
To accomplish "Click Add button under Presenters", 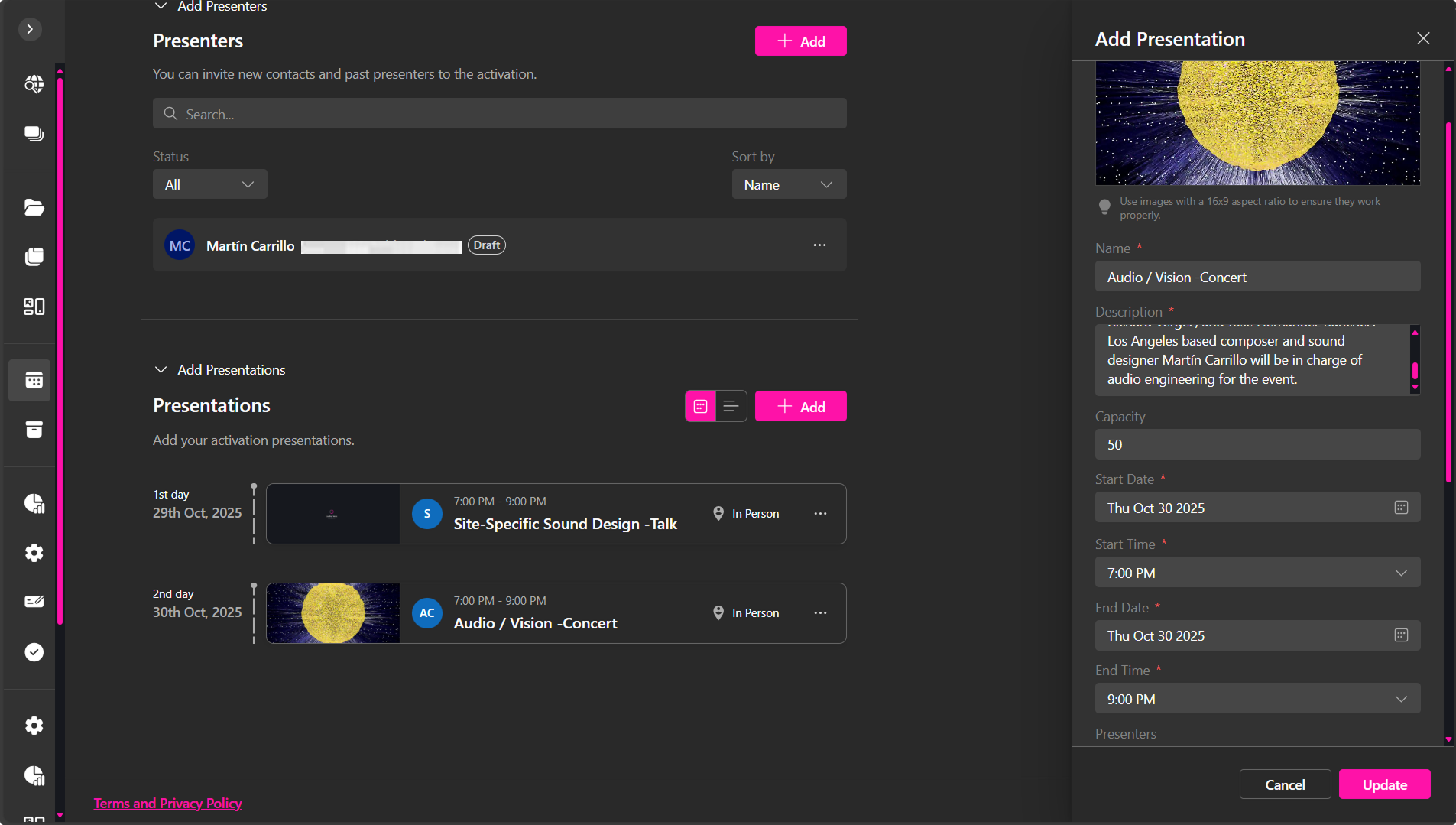I will 800,41.
